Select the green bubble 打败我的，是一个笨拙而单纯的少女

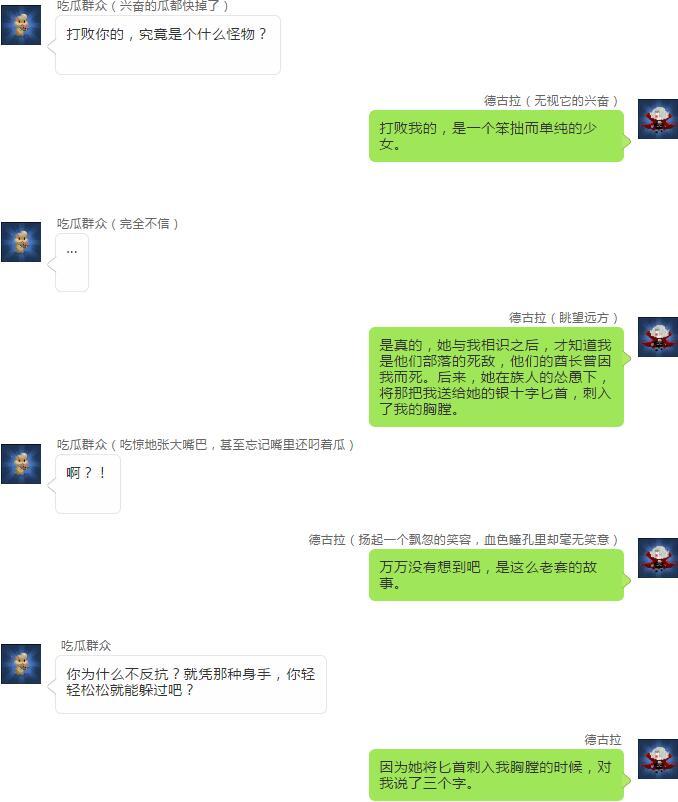point(496,136)
